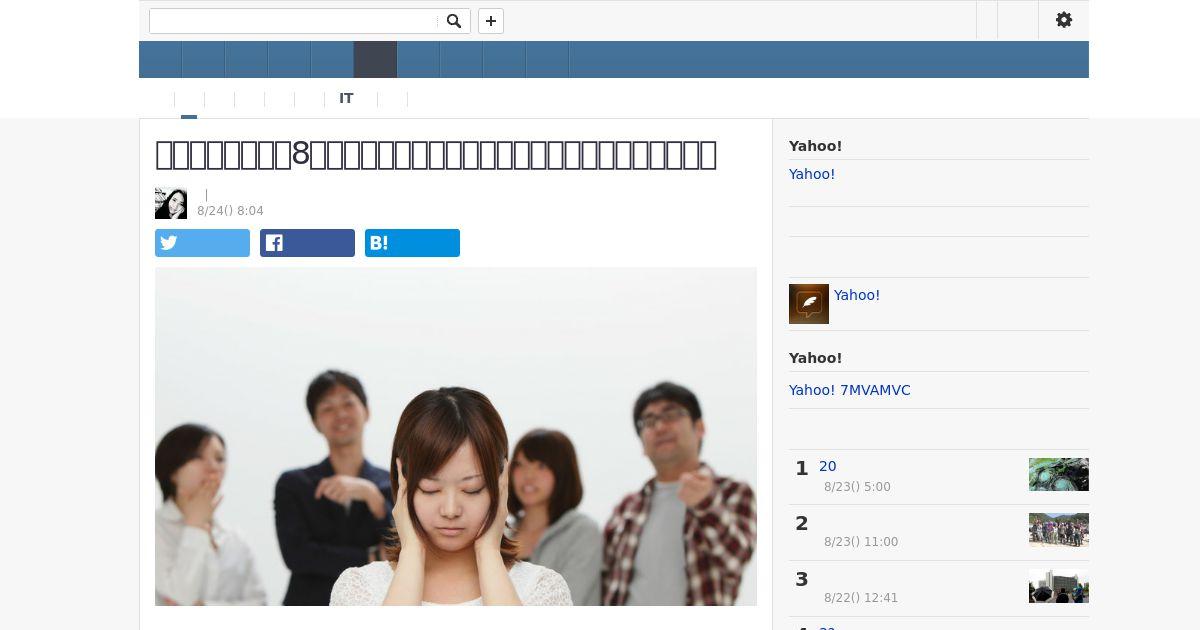The height and width of the screenshot is (630, 1200).
Task: Share article via Twitter button
Action: point(202,243)
